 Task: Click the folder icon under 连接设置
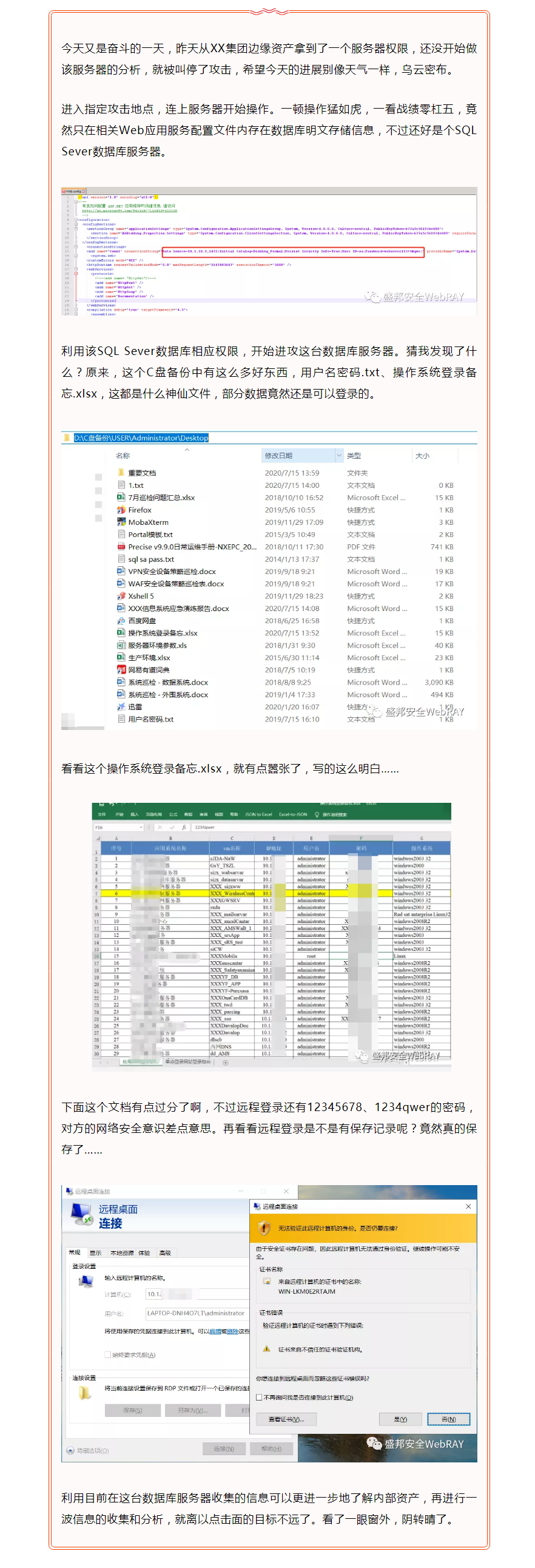[x=84, y=1393]
